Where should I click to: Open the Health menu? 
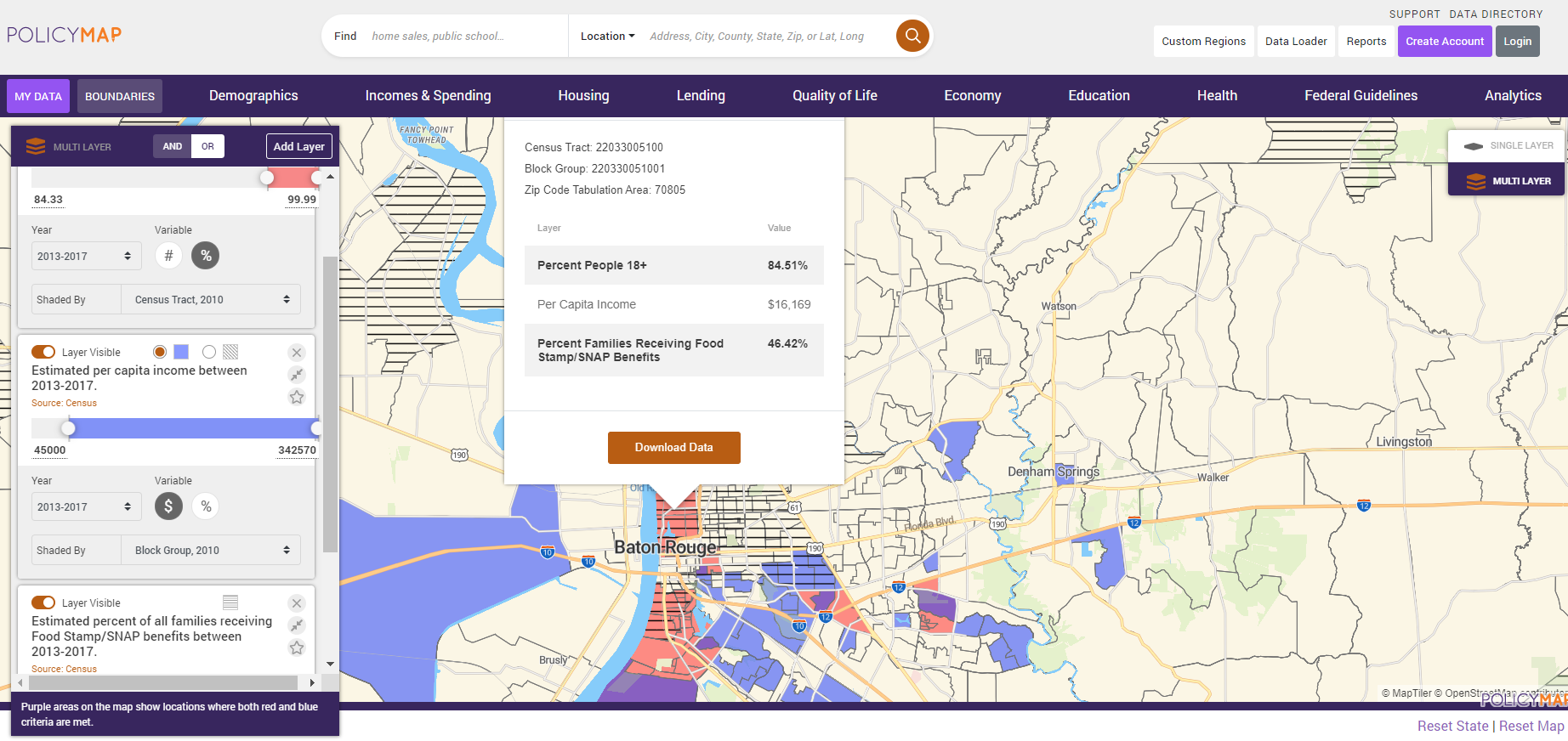point(1217,96)
